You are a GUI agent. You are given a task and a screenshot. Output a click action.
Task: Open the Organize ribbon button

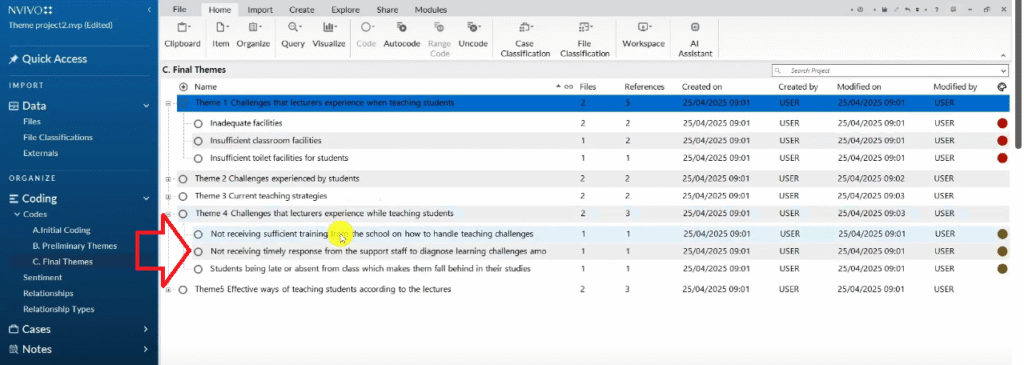pos(253,35)
